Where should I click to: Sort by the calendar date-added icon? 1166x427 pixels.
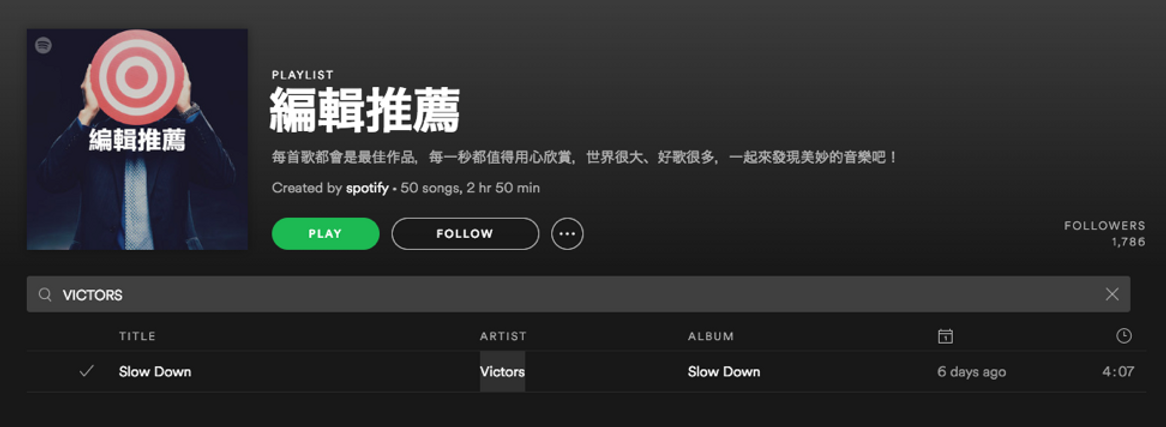tap(945, 336)
